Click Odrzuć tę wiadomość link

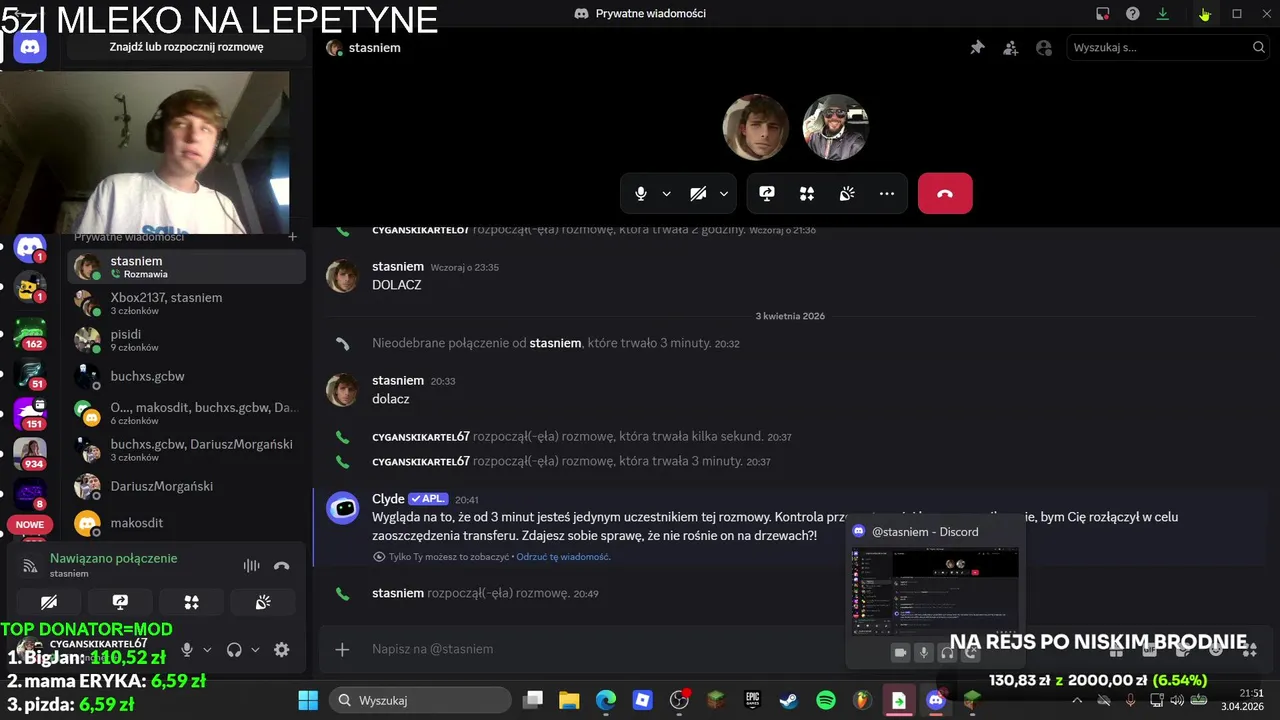click(563, 557)
